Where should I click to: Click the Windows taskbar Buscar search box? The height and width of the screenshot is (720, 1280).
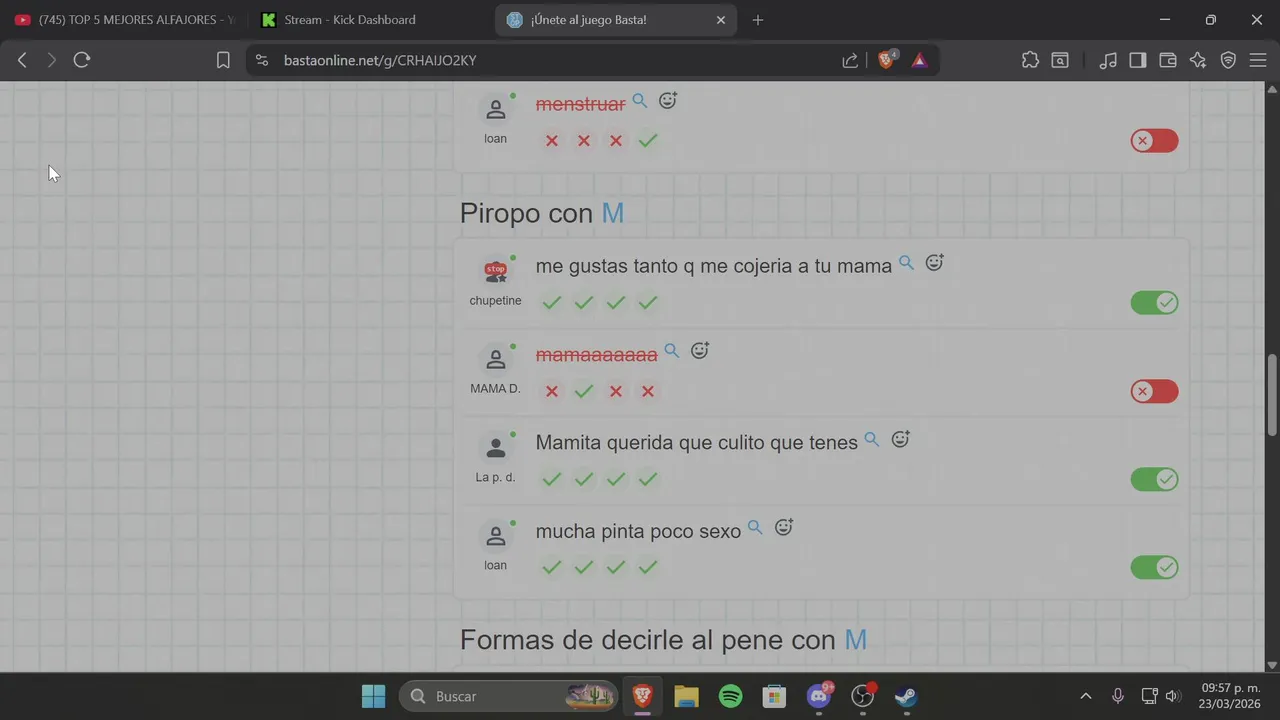(509, 696)
